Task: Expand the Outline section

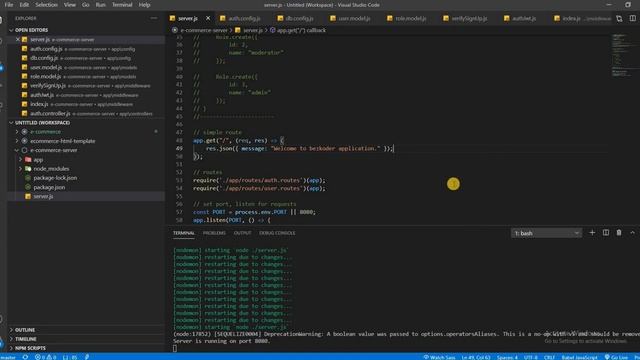Action: 25,330
